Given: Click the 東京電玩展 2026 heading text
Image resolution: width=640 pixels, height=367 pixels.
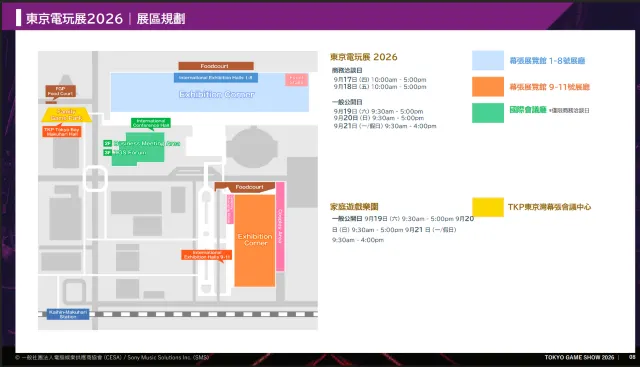Looking at the screenshot, I should (363, 57).
